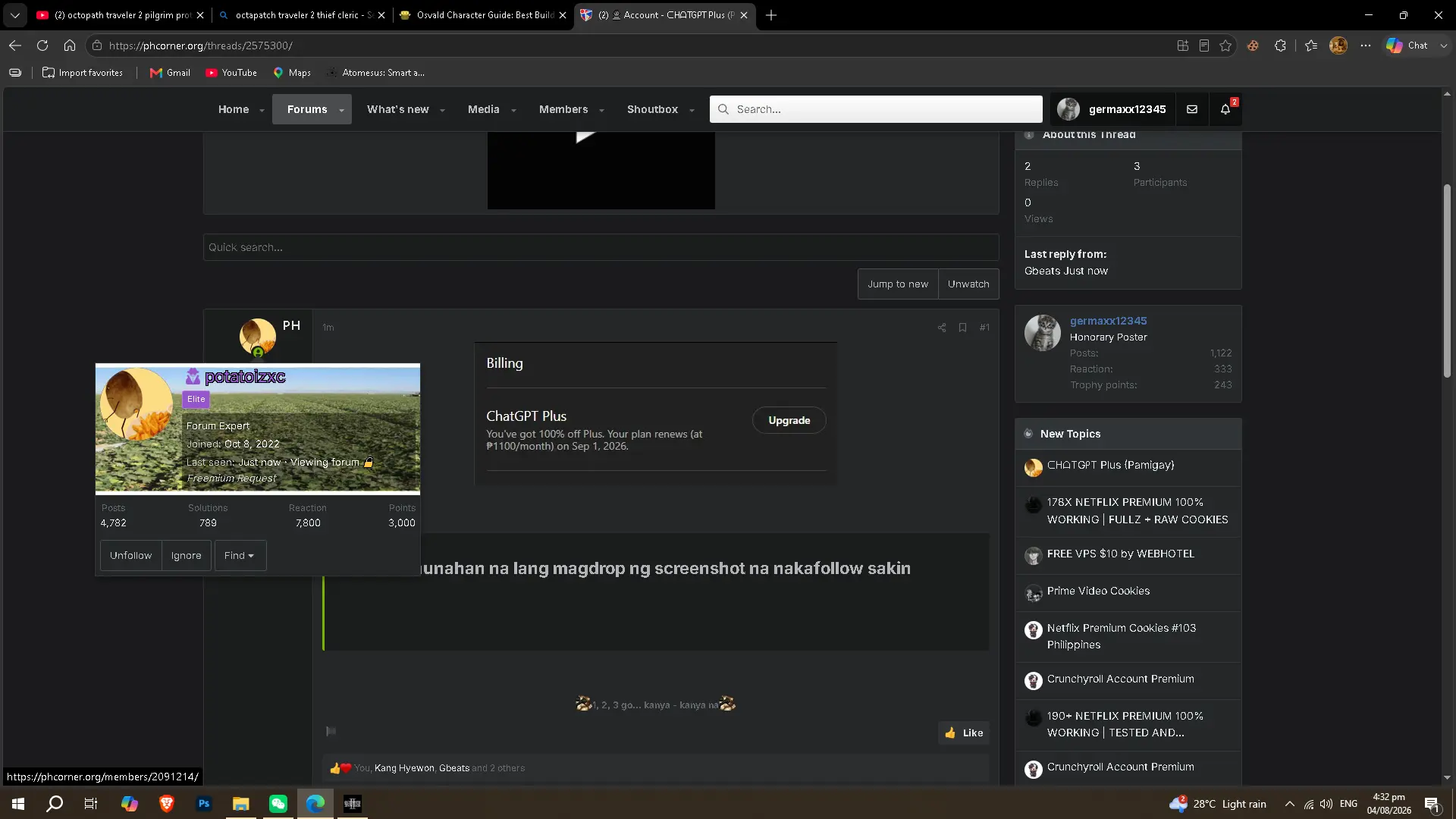Focus the forum Search field
1456x819 pixels.
pyautogui.click(x=876, y=109)
